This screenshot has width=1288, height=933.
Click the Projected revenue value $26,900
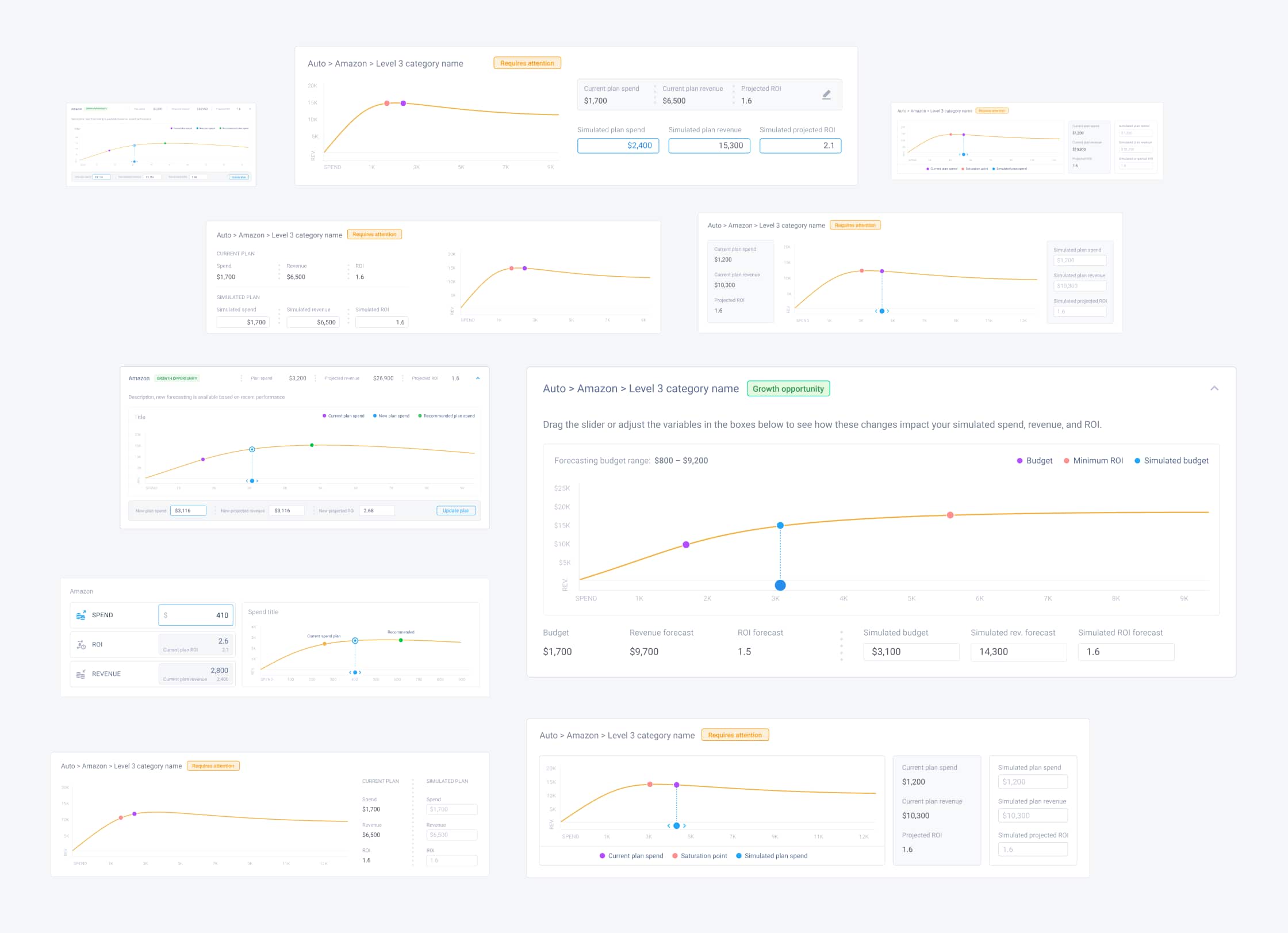point(383,378)
